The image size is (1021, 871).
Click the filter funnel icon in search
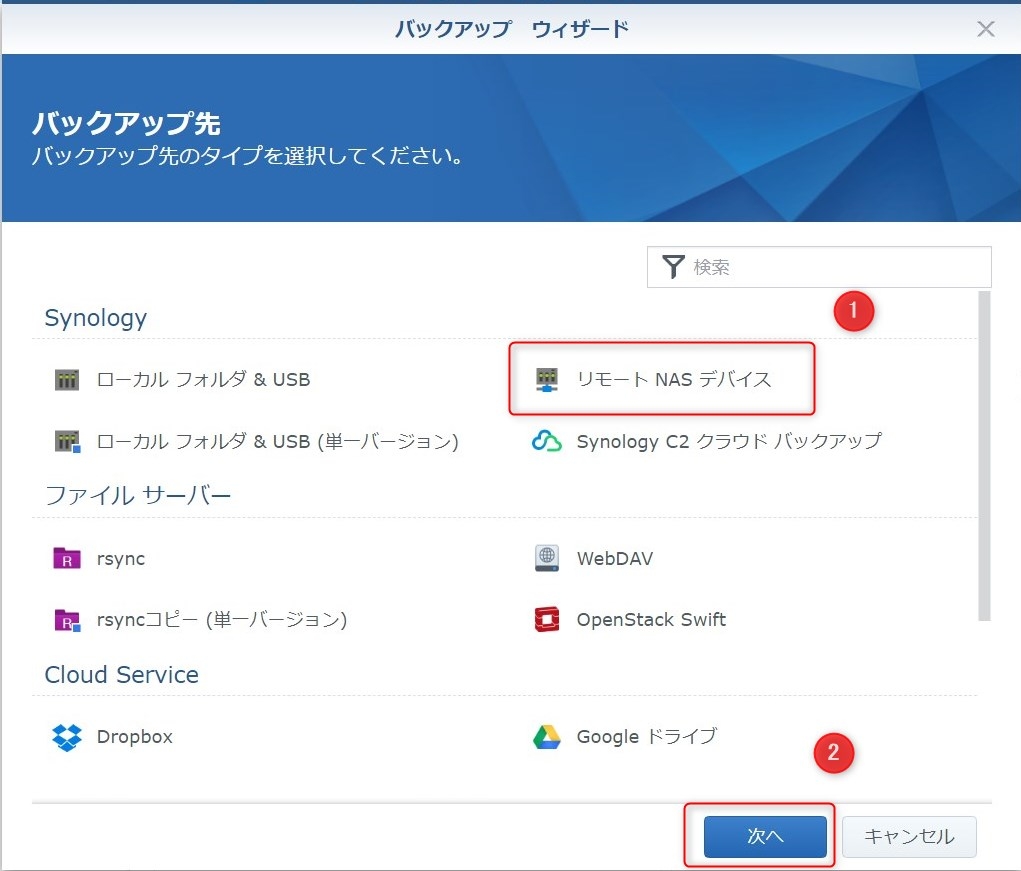click(x=674, y=267)
